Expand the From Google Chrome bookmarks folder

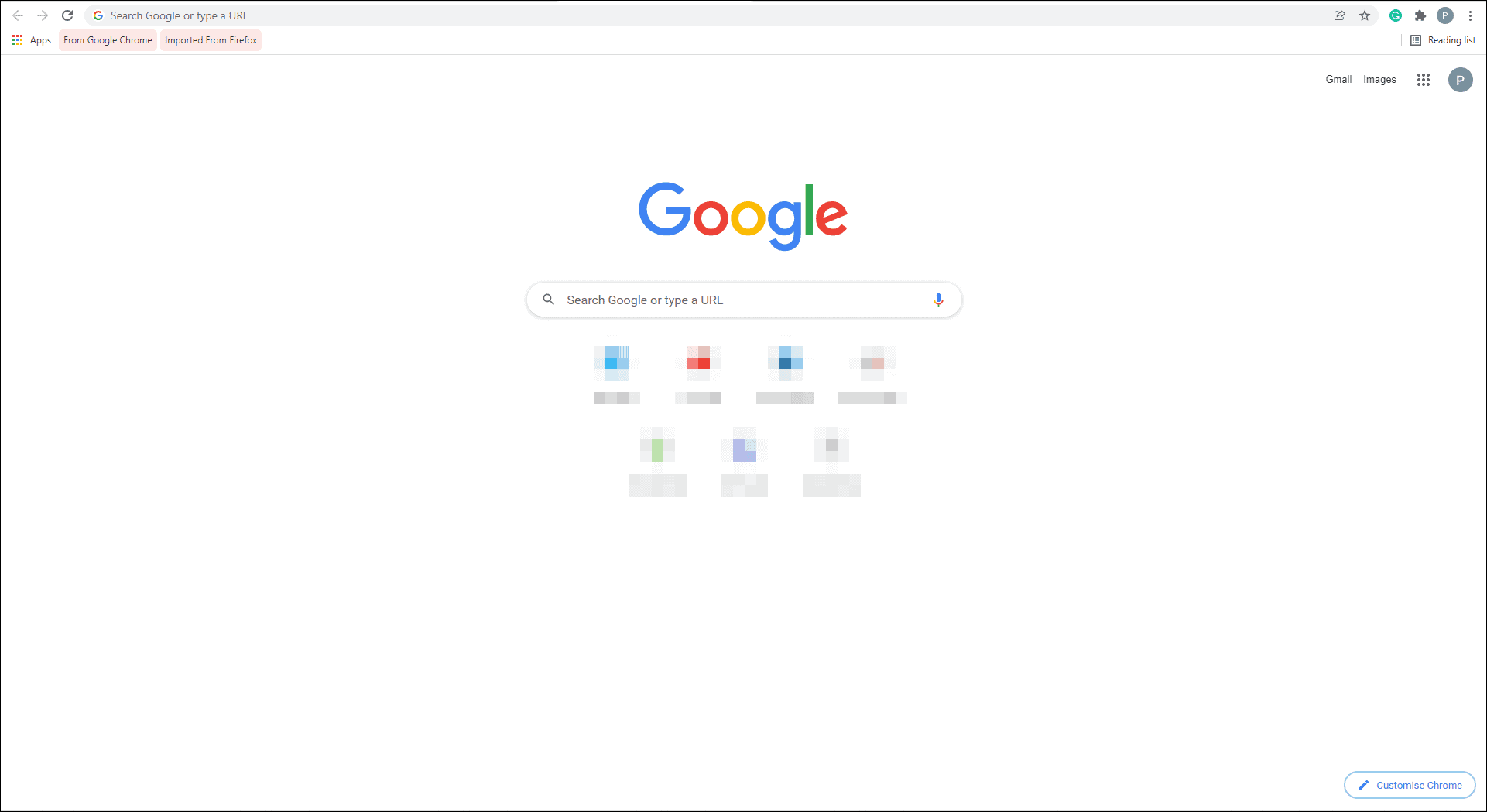(x=108, y=40)
